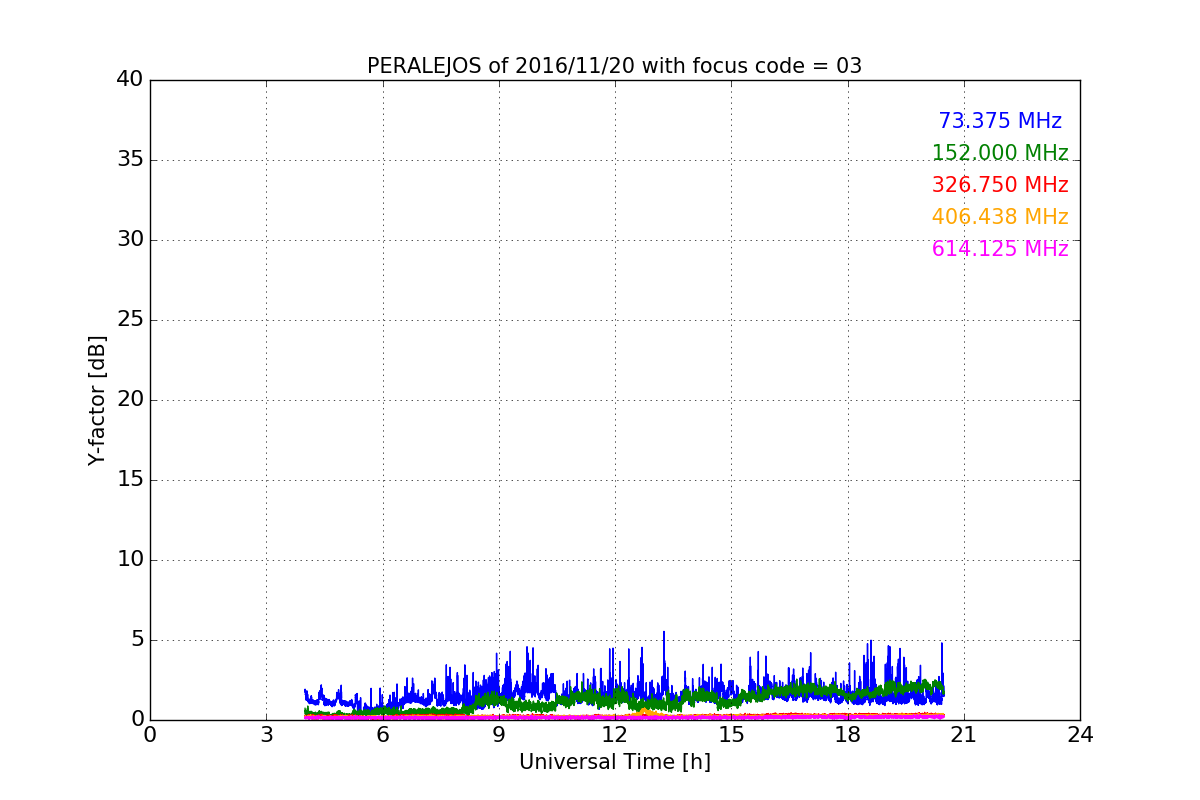
Task: Select the '73.375 MHz' blue legend label
Action: (x=1000, y=121)
